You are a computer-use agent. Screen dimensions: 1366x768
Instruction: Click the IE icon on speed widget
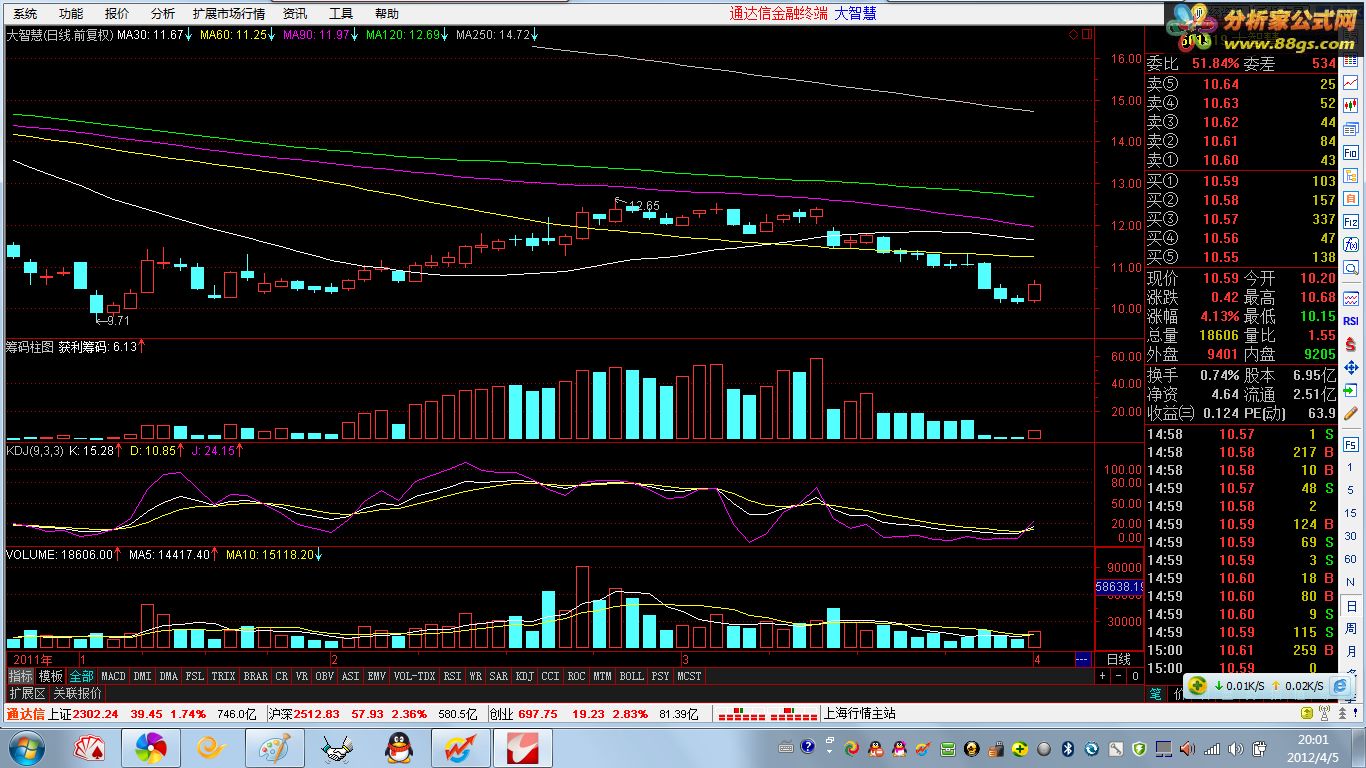1340,685
